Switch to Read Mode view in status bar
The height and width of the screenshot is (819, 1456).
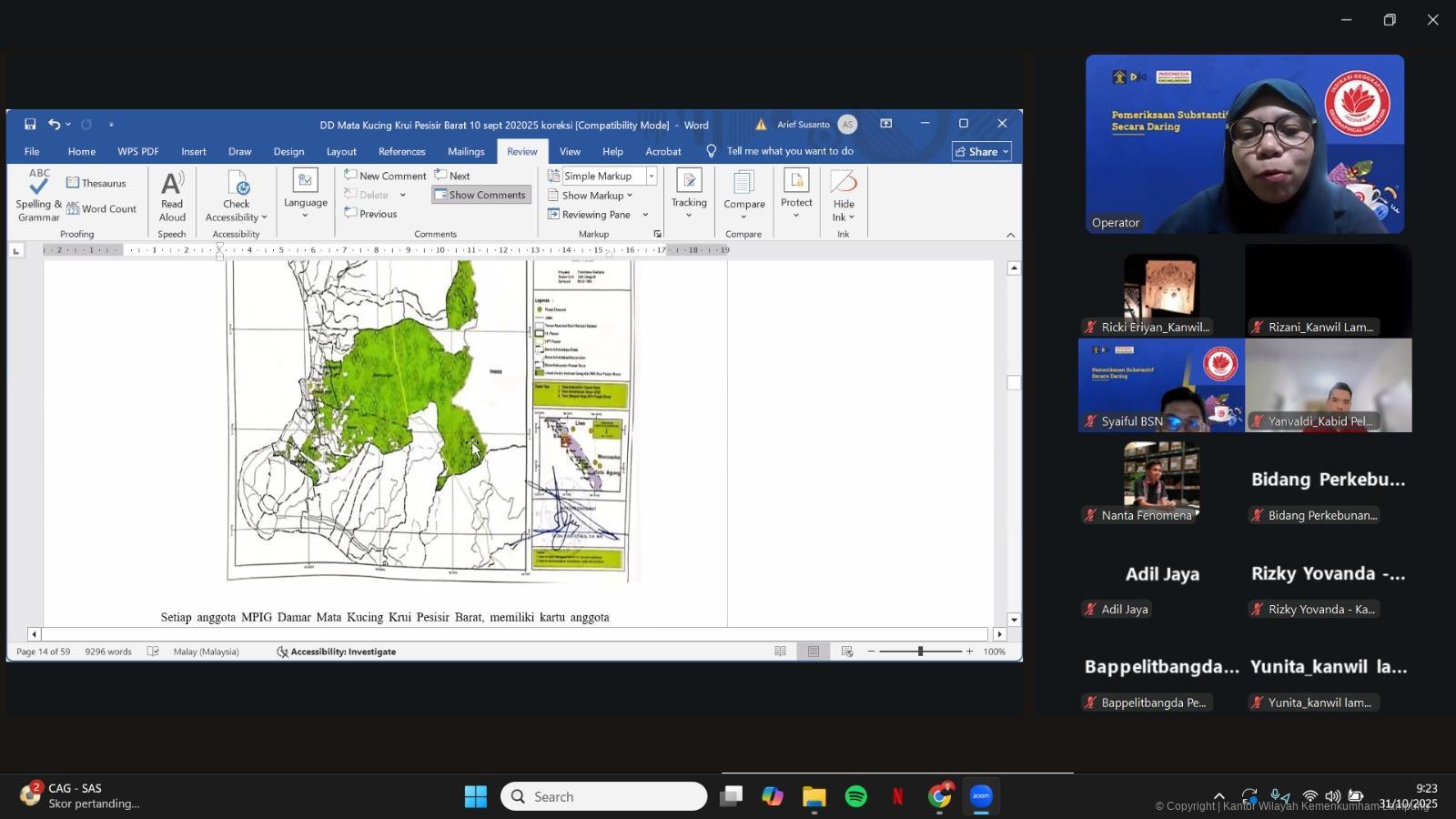click(x=780, y=652)
